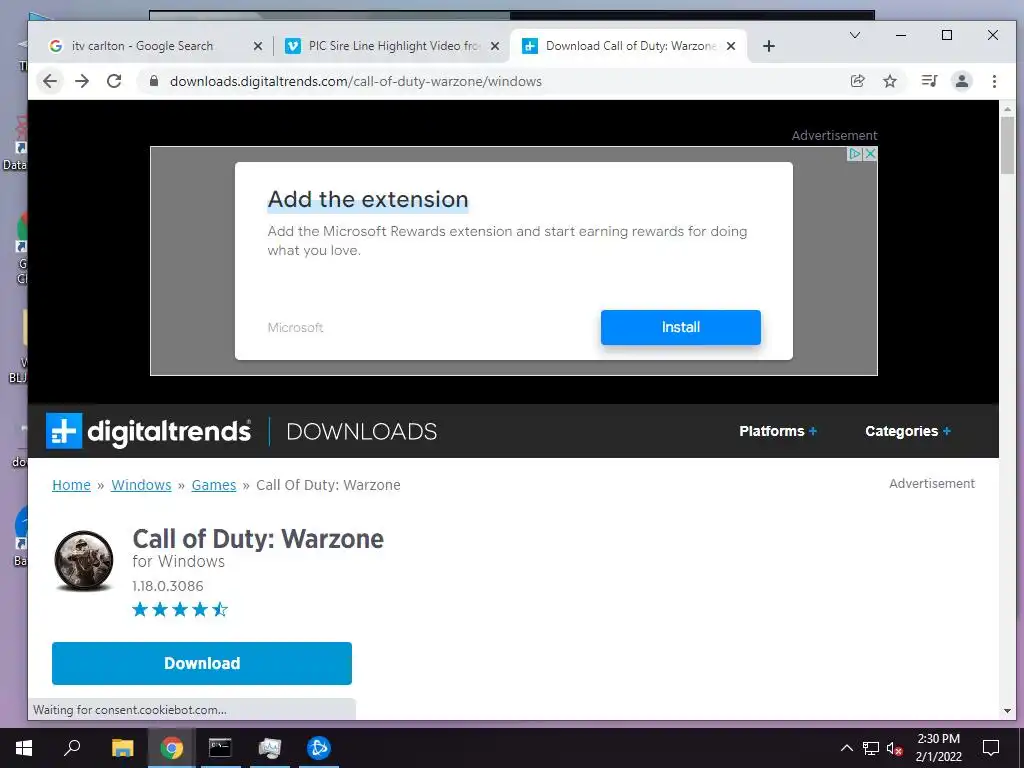Click the version number 1.18.0.3086
This screenshot has height=768, width=1024.
tap(168, 586)
